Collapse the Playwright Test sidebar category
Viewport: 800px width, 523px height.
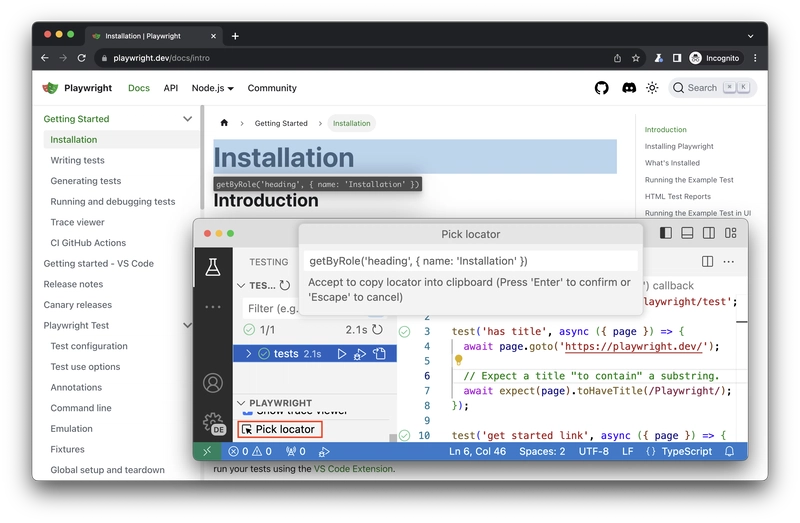pyautogui.click(x=187, y=326)
